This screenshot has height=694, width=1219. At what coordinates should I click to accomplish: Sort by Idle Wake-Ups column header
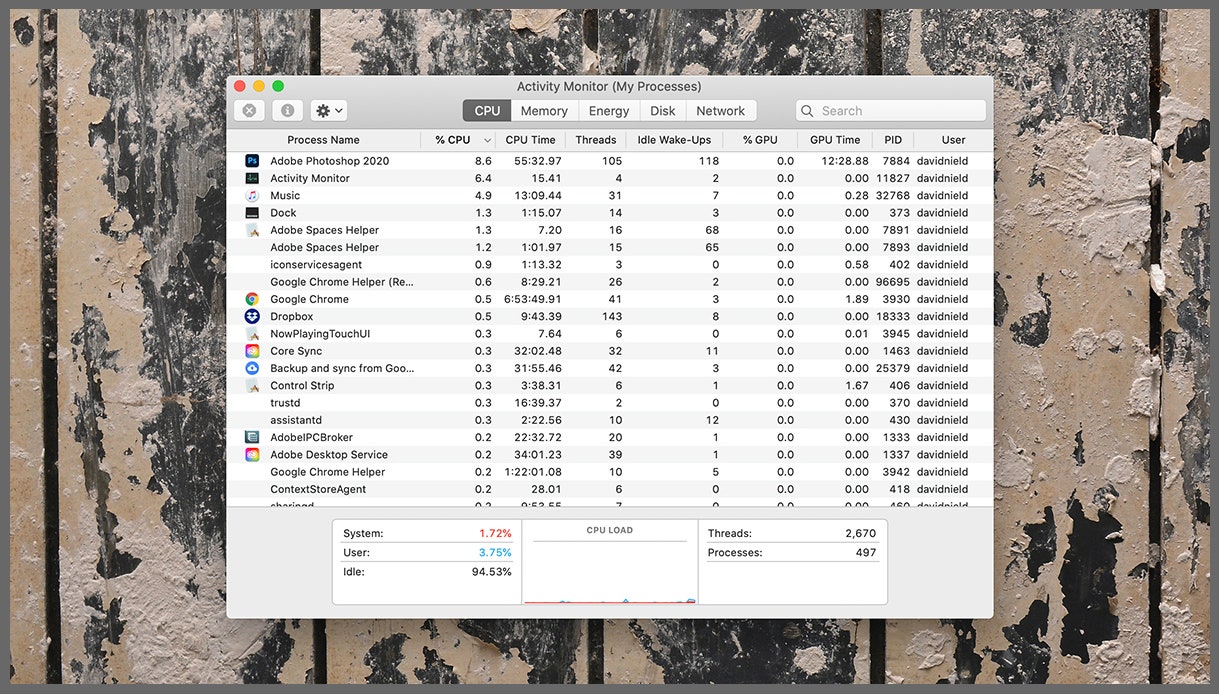pyautogui.click(x=674, y=140)
